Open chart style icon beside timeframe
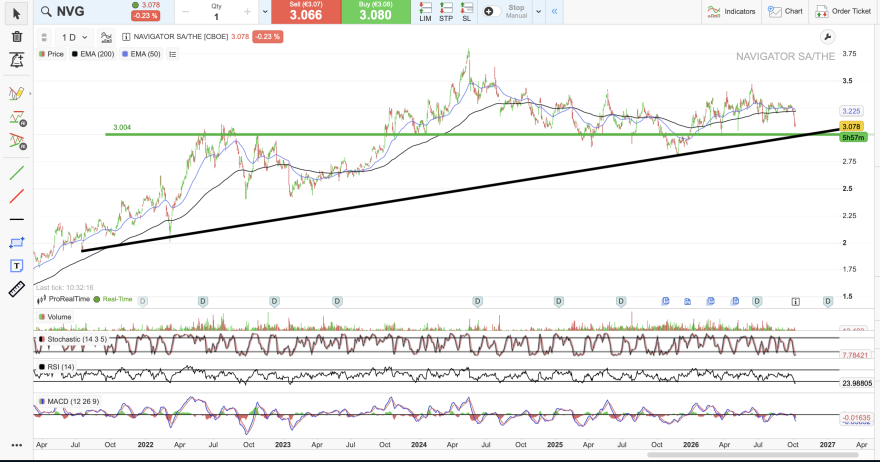 [x=106, y=38]
